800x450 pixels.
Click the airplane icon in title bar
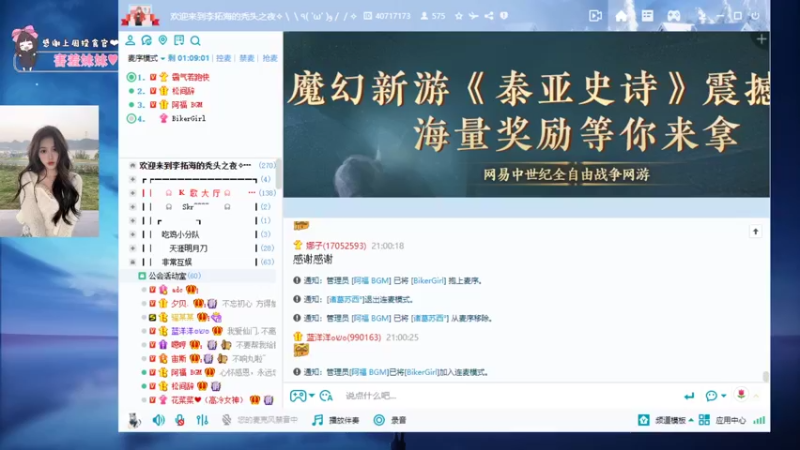[474, 16]
